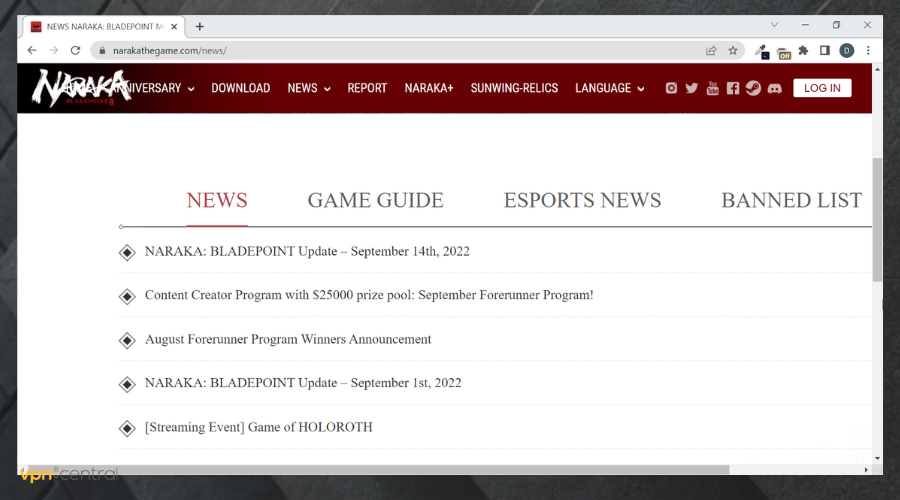Open the Steam store icon
The width and height of the screenshot is (900, 500).
point(753,88)
